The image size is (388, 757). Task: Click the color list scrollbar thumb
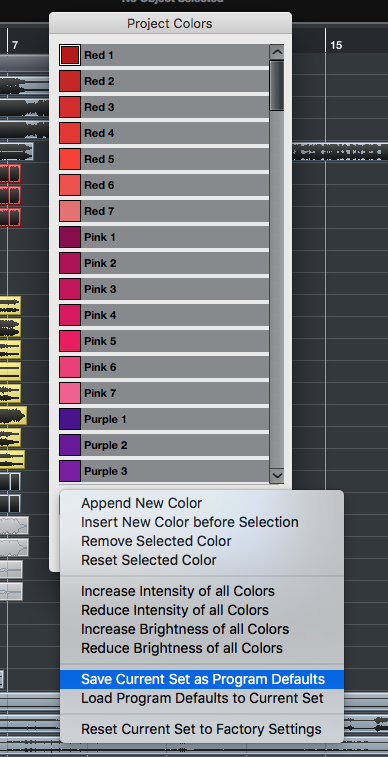click(x=277, y=85)
